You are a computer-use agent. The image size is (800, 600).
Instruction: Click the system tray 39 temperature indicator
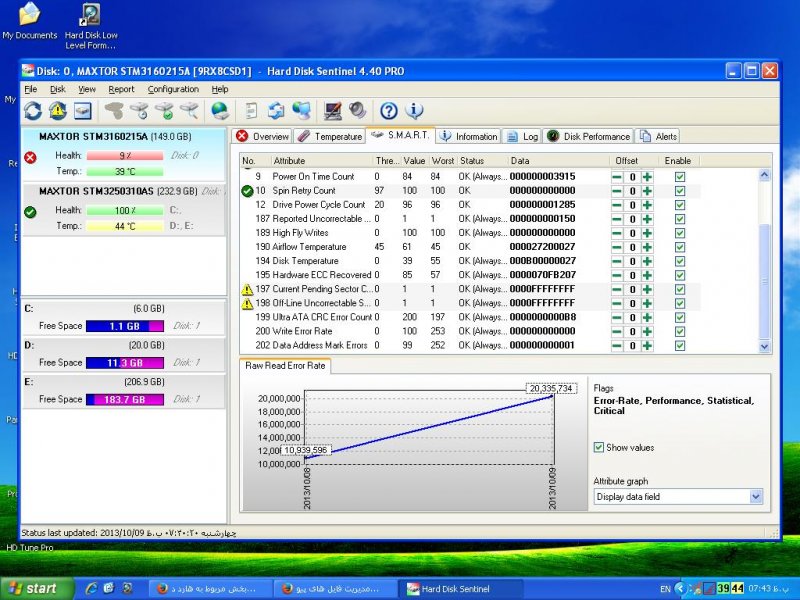click(723, 588)
